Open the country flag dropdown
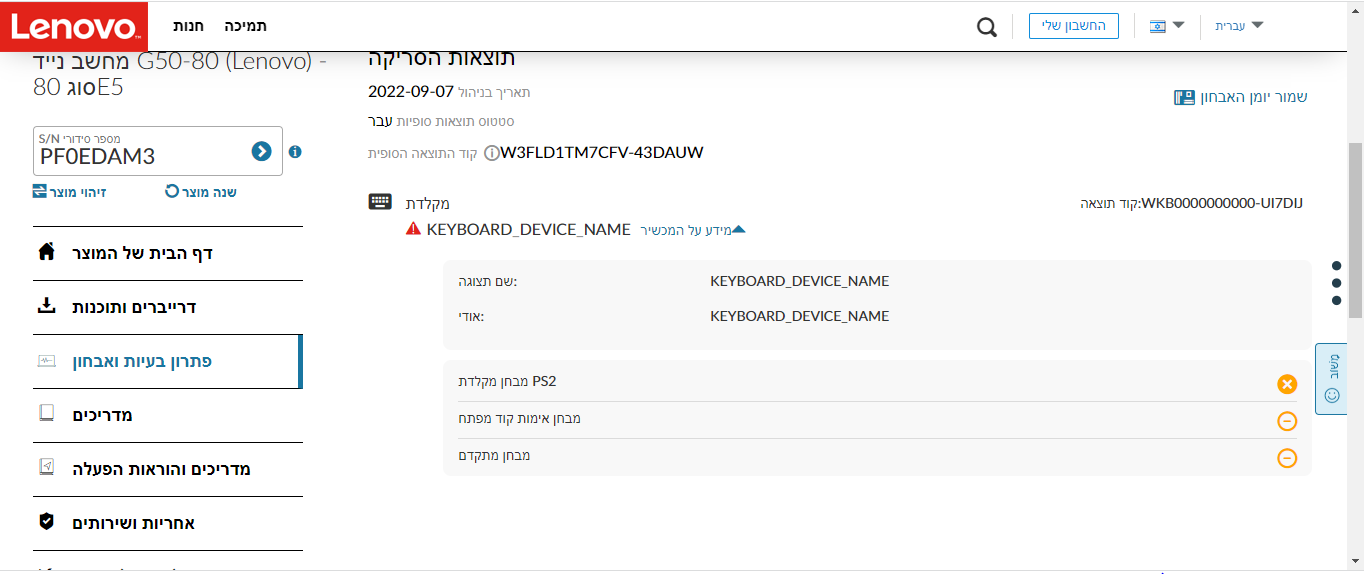The height and width of the screenshot is (574, 1364). (1167, 26)
